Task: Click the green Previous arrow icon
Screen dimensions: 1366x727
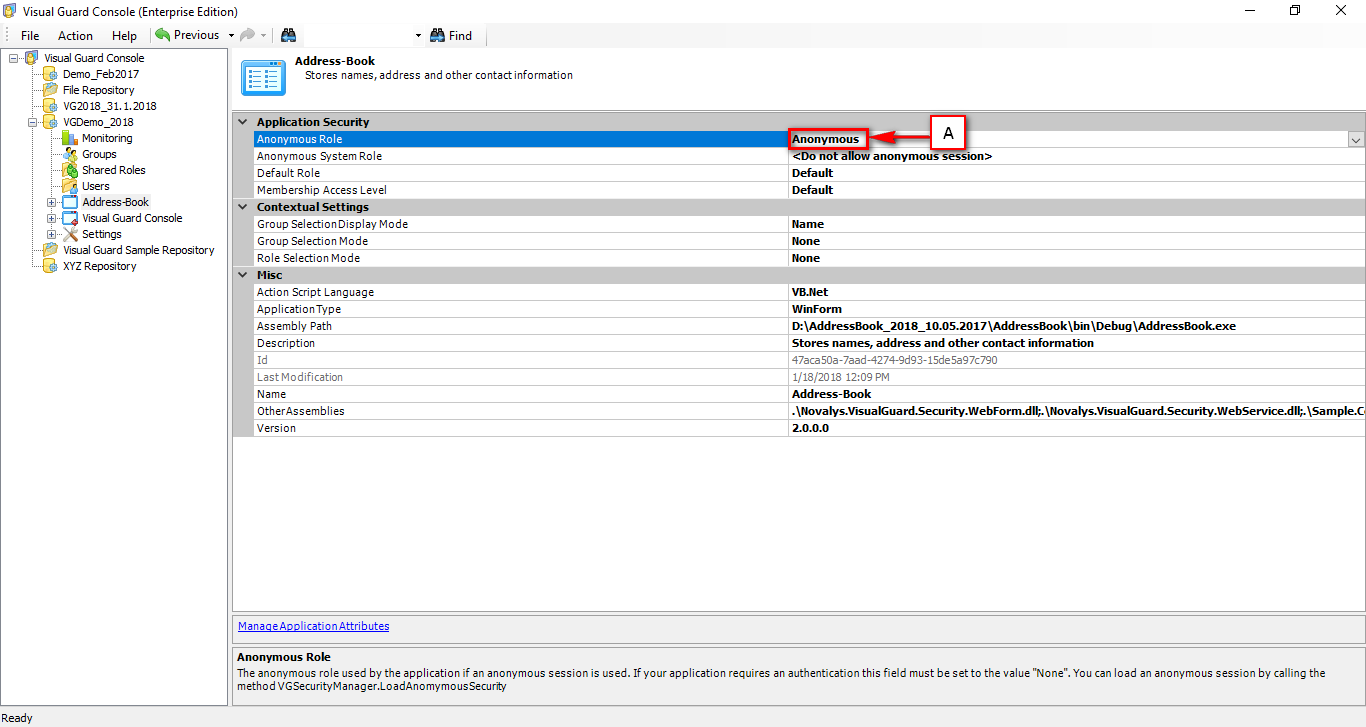Action: [x=163, y=34]
